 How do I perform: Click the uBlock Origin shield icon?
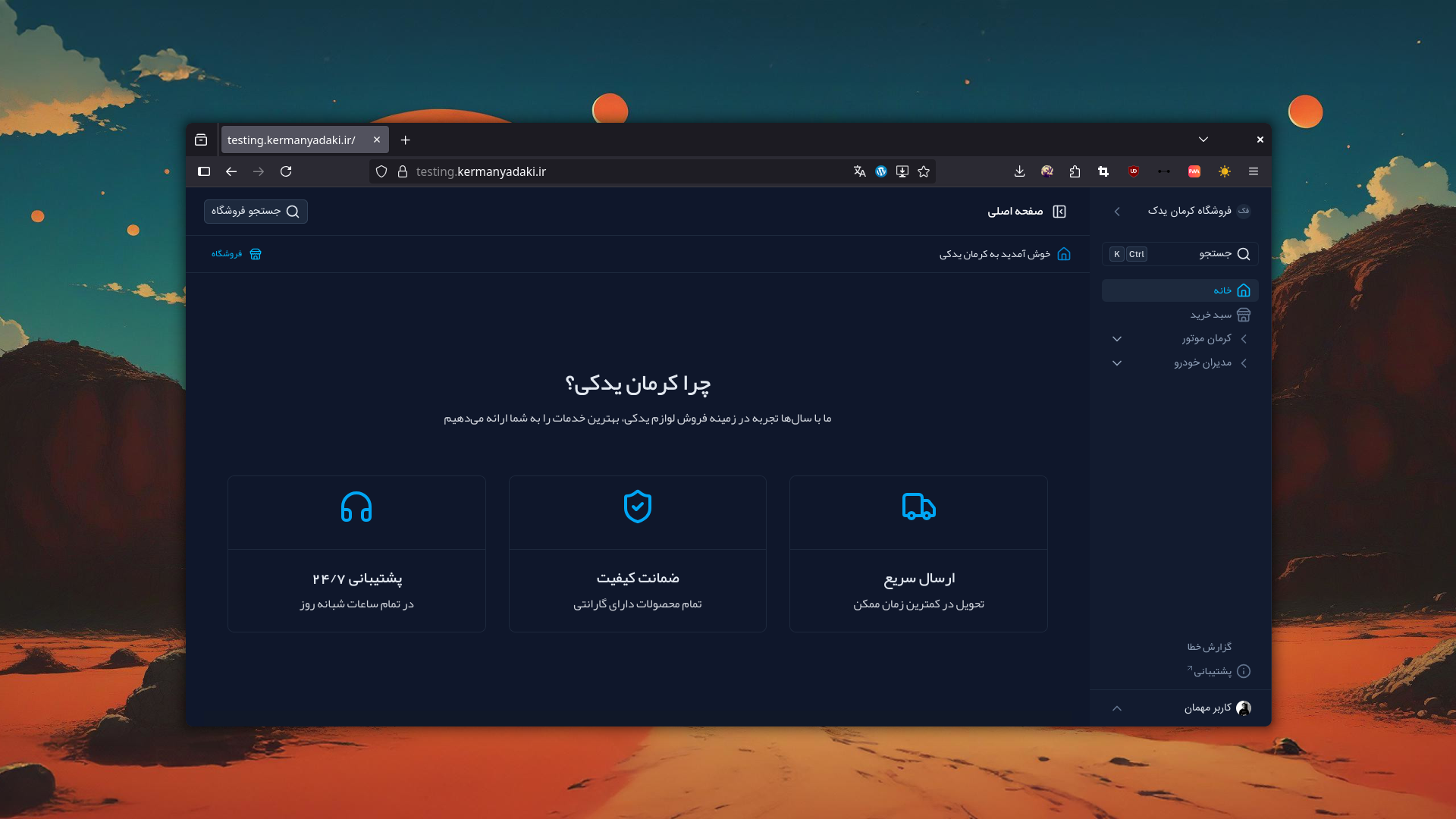pyautogui.click(x=1134, y=172)
